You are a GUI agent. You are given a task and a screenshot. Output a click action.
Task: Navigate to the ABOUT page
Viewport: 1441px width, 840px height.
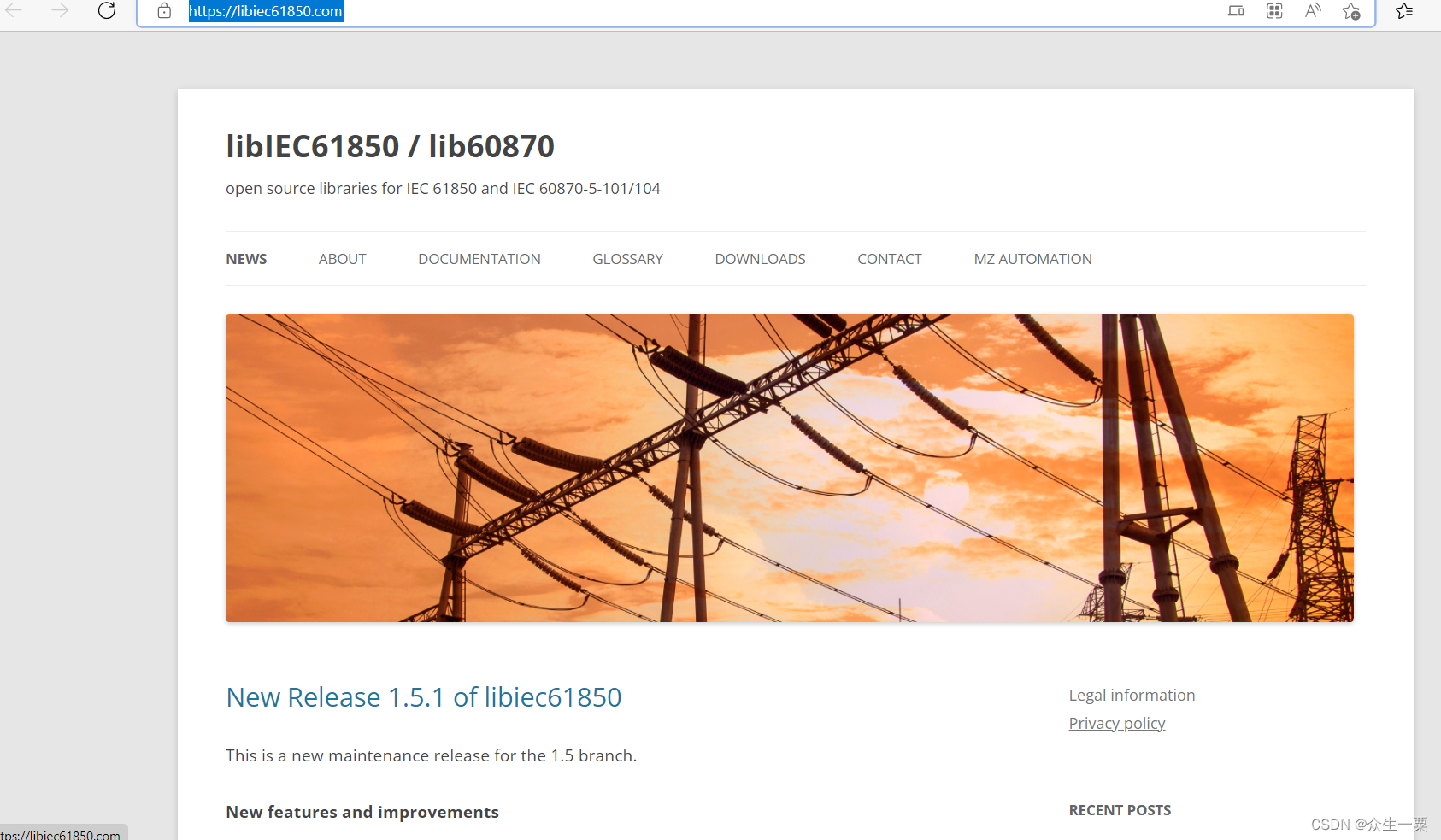(342, 259)
